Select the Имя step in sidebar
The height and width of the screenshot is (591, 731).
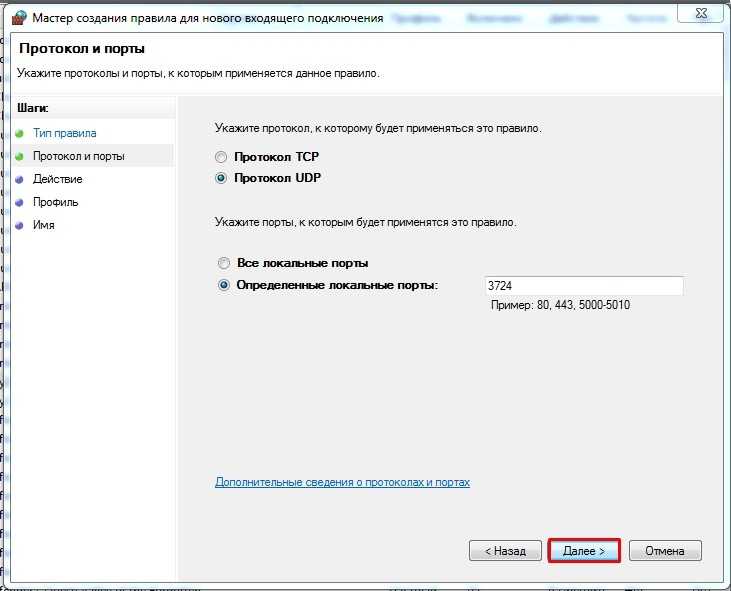pos(43,225)
